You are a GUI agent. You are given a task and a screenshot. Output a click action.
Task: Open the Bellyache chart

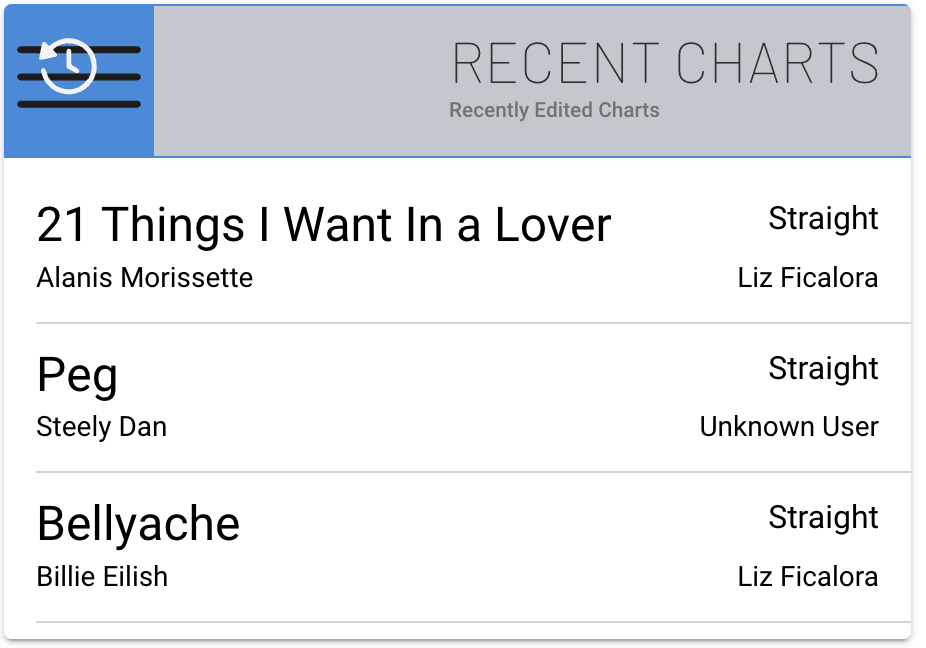click(138, 524)
